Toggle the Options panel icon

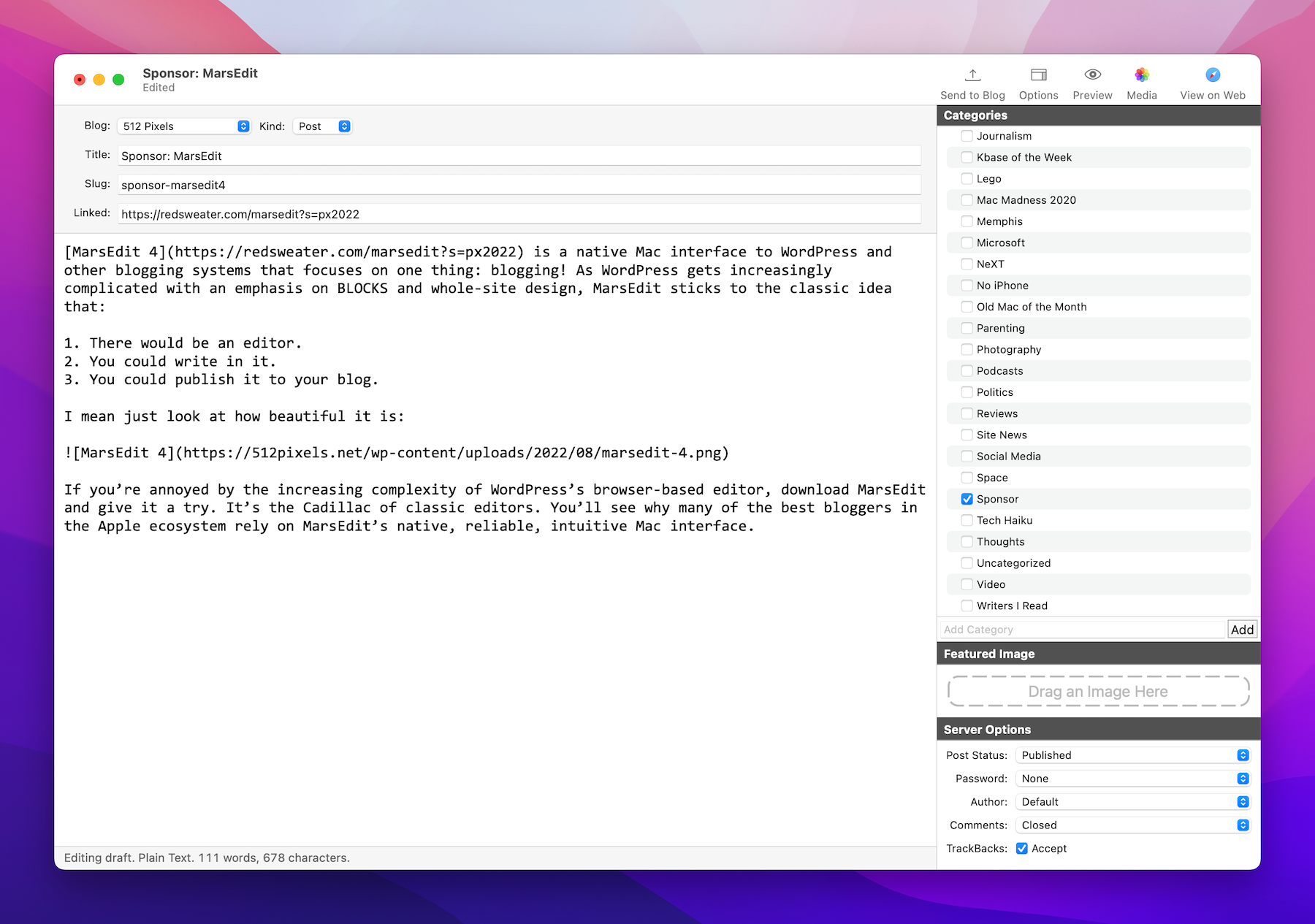(x=1038, y=75)
